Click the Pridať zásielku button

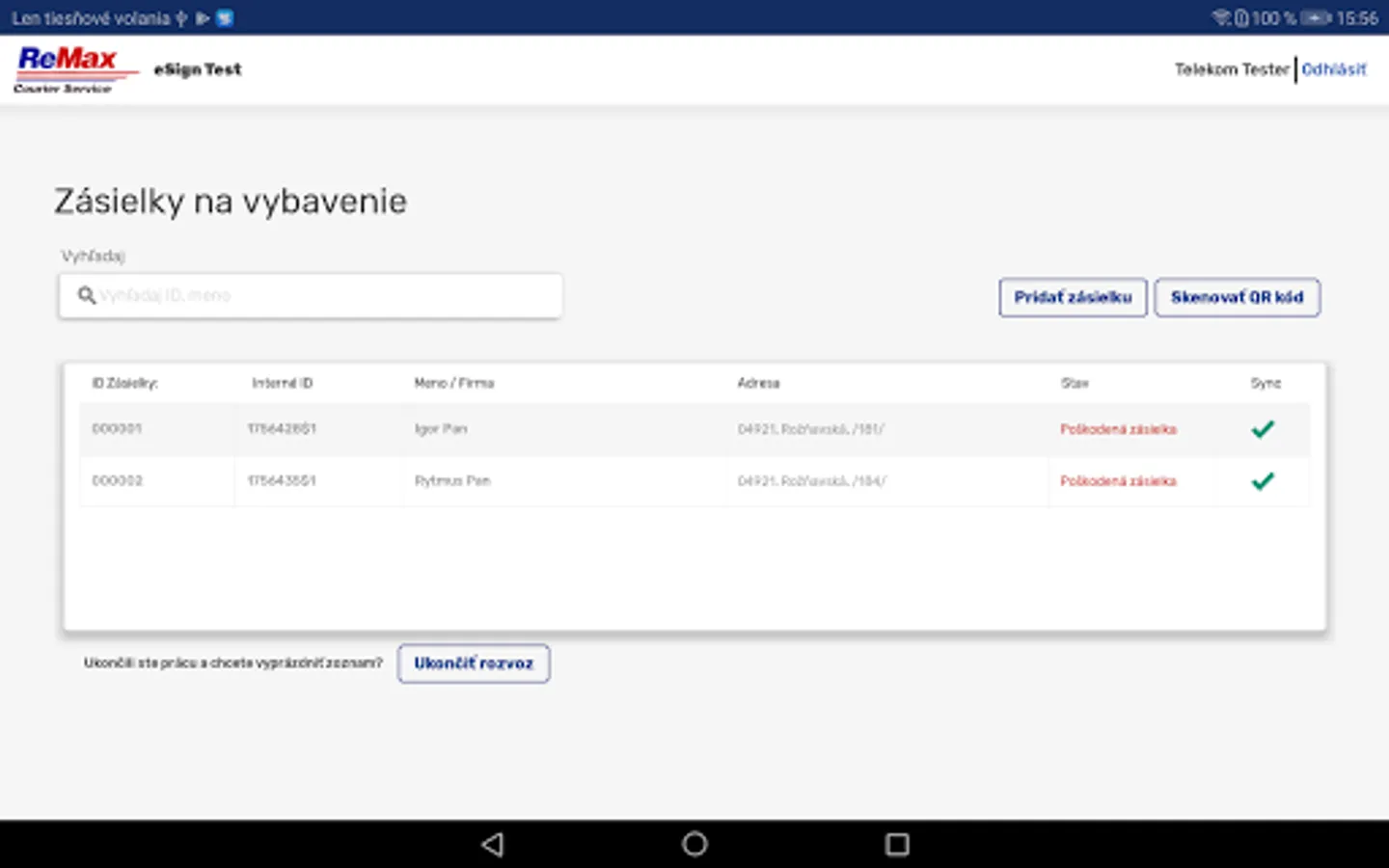point(1073,297)
